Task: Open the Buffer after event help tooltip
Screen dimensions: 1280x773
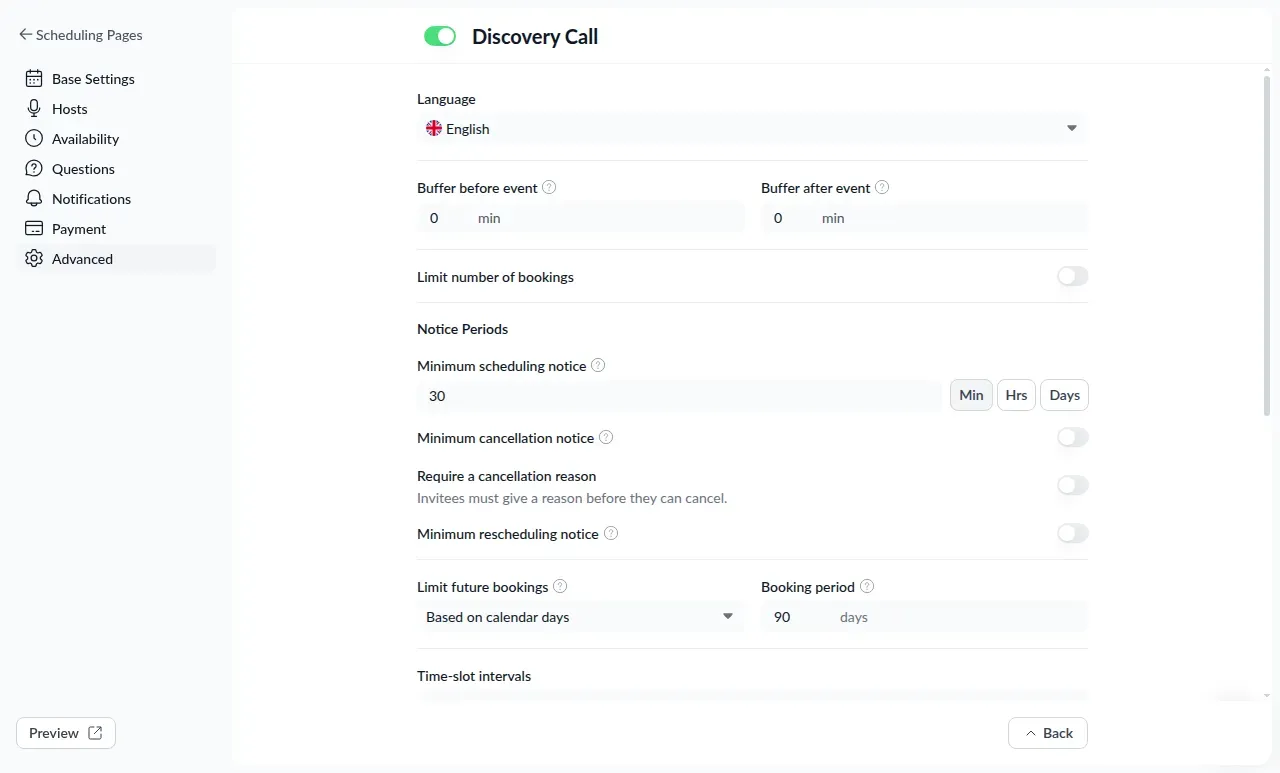Action: tap(882, 188)
